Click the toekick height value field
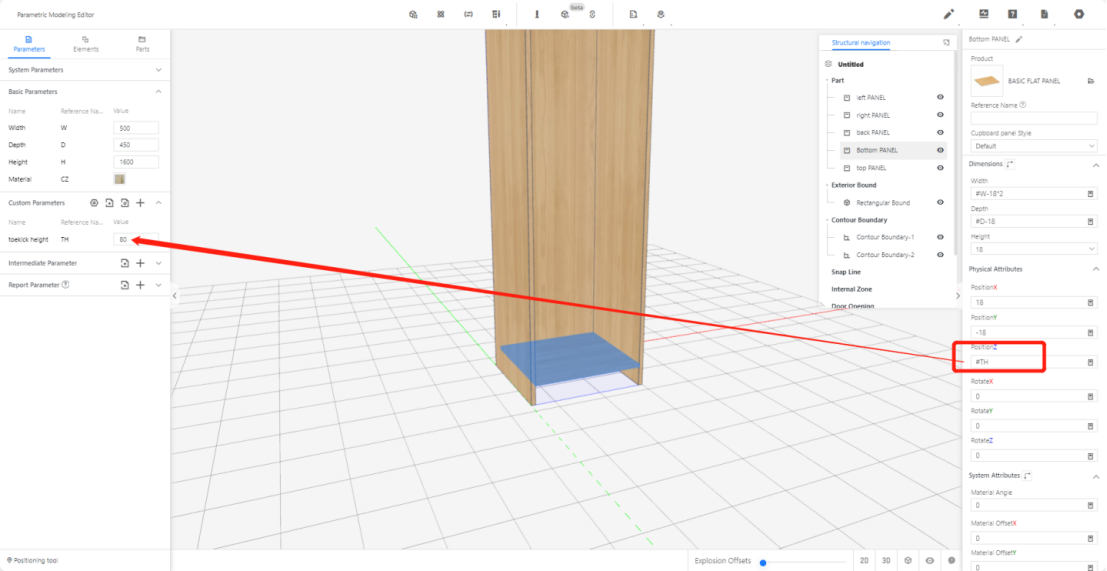Screen dimensions: 1107x571 (135, 240)
